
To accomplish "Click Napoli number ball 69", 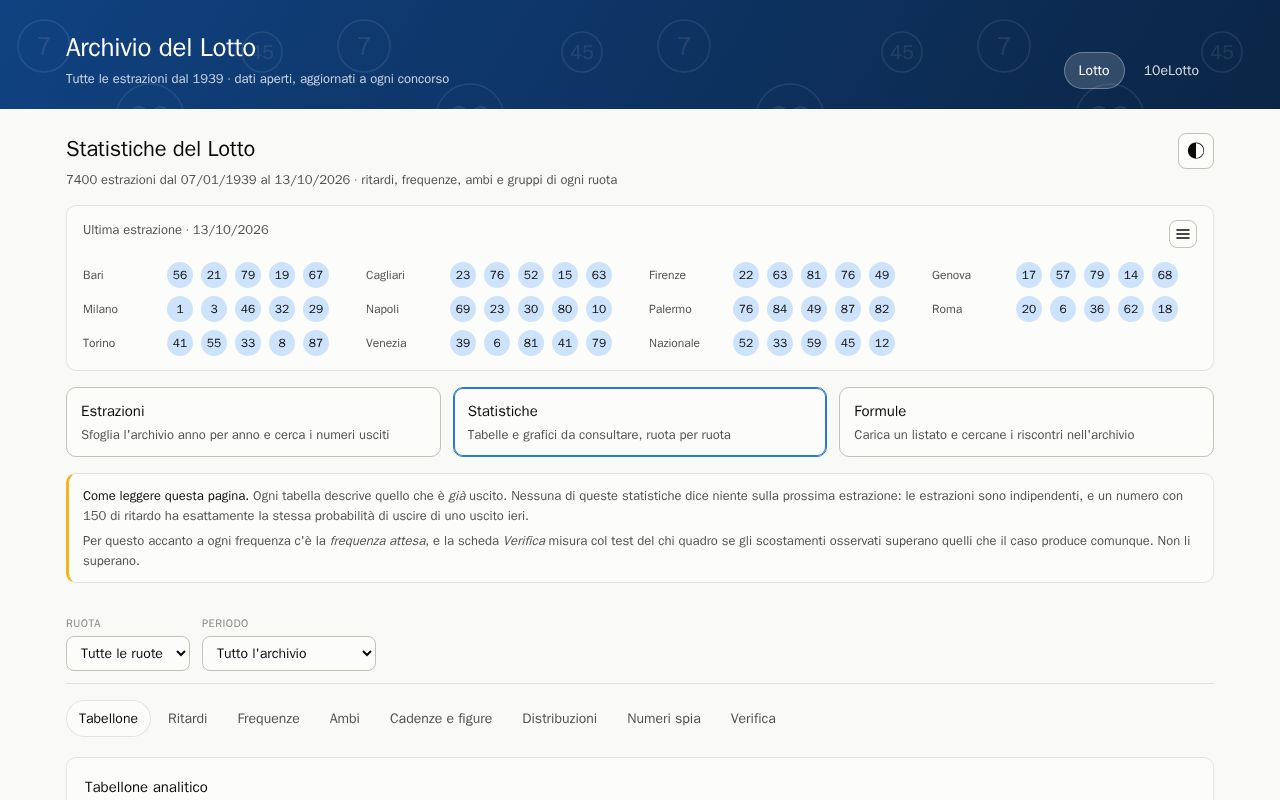I will click(x=463, y=309).
